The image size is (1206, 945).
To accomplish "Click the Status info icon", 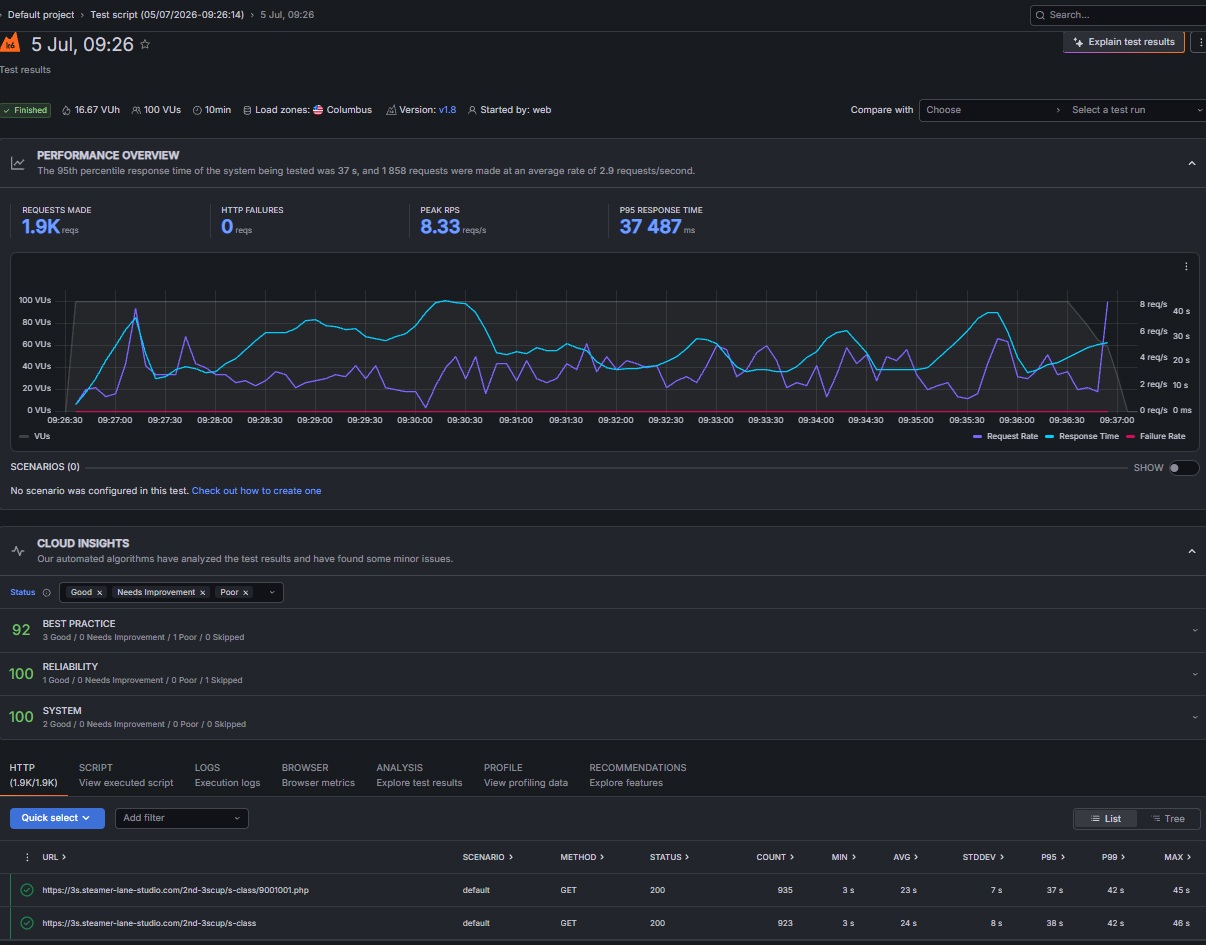I will click(x=47, y=592).
